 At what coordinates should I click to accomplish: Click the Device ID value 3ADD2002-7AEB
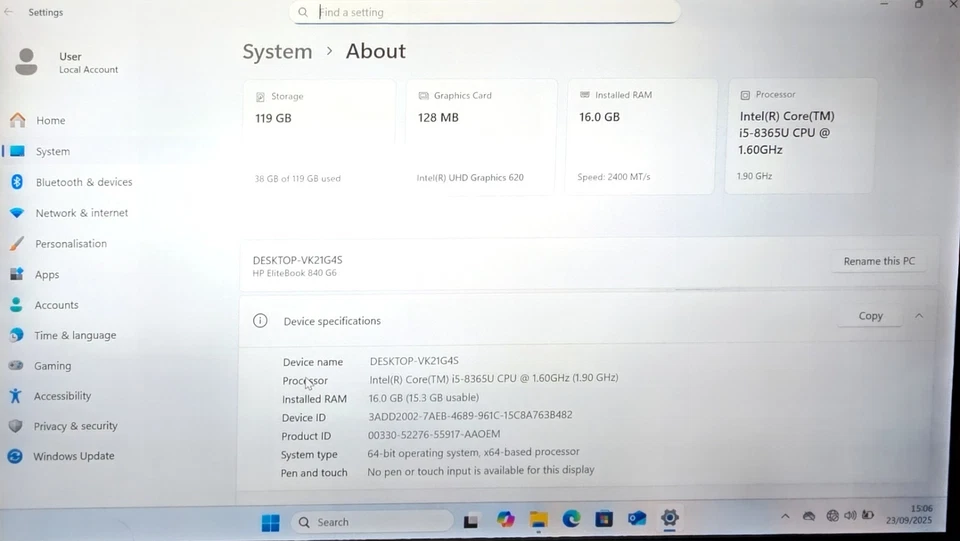(x=470, y=415)
